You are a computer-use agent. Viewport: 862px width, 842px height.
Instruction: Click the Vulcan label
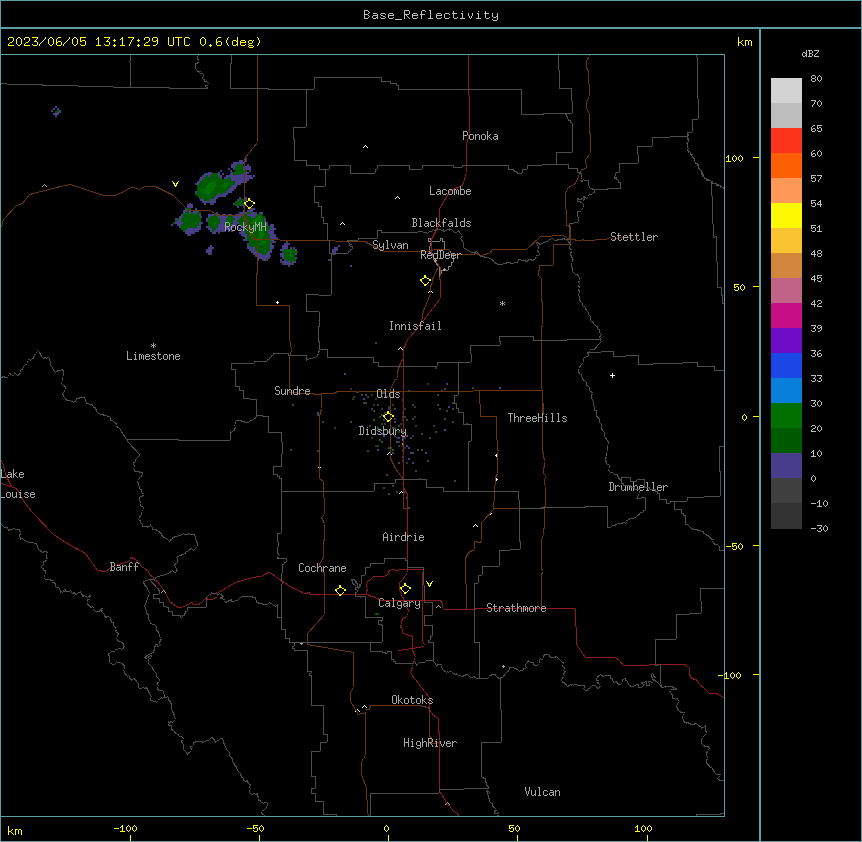coord(542,792)
